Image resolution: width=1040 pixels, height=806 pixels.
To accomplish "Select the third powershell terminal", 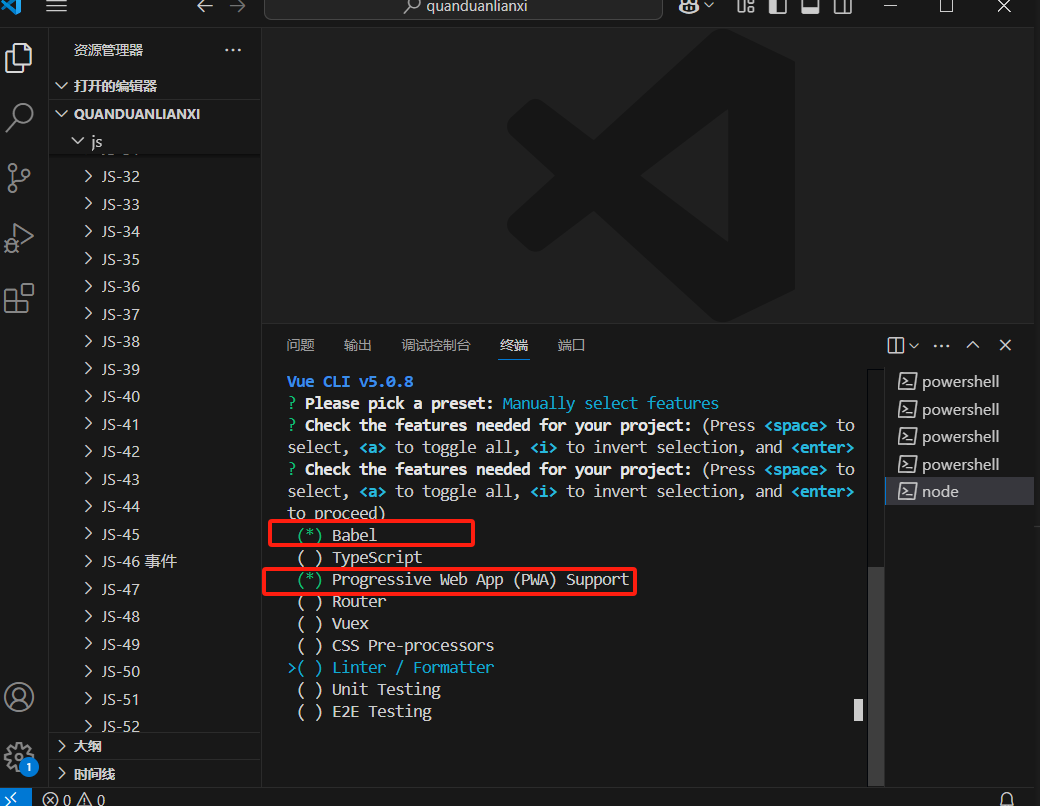I will (x=959, y=437).
